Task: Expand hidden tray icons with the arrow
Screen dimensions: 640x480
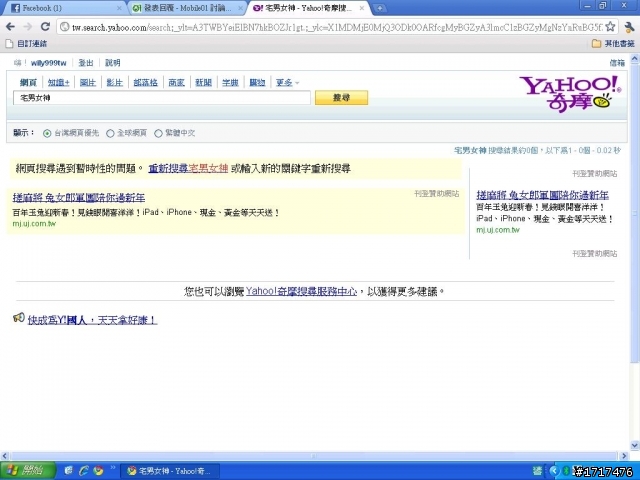Action: tap(554, 471)
